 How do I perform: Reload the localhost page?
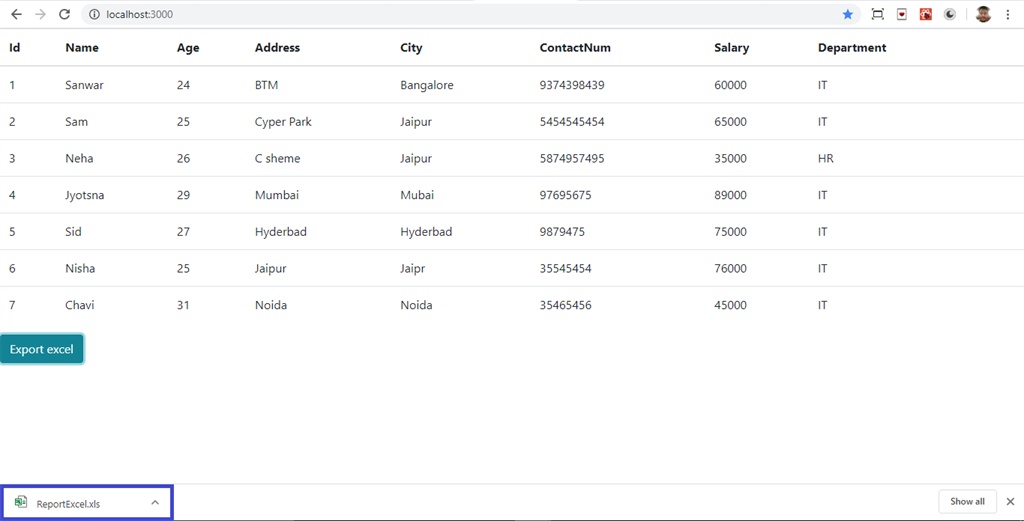(x=65, y=14)
